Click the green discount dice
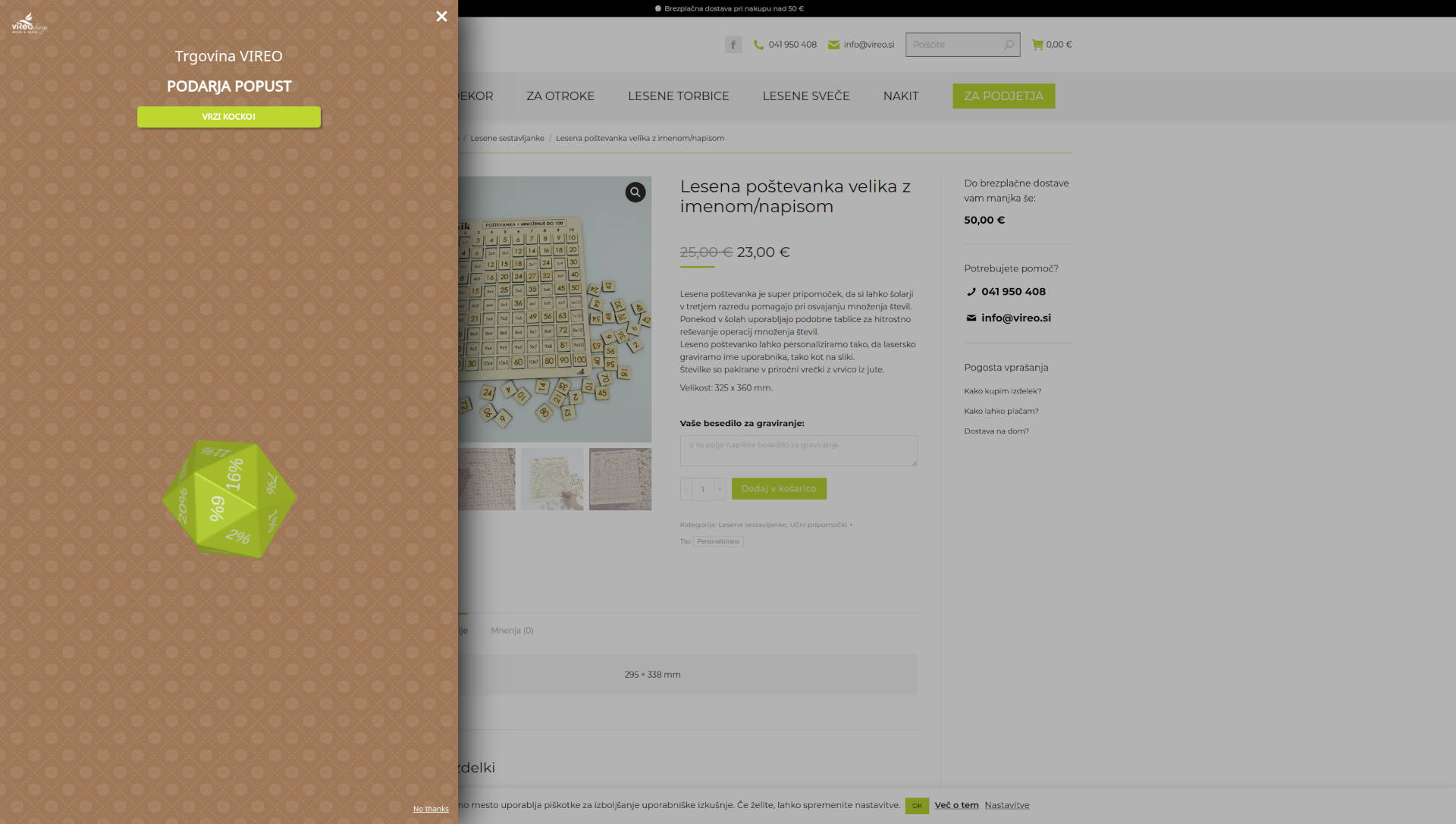1456x824 pixels. click(x=229, y=499)
